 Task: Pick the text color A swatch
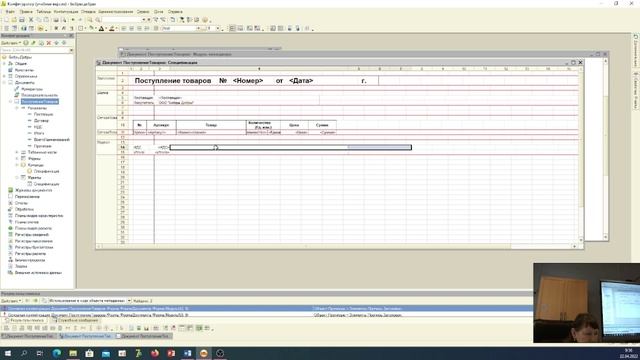point(102,29)
